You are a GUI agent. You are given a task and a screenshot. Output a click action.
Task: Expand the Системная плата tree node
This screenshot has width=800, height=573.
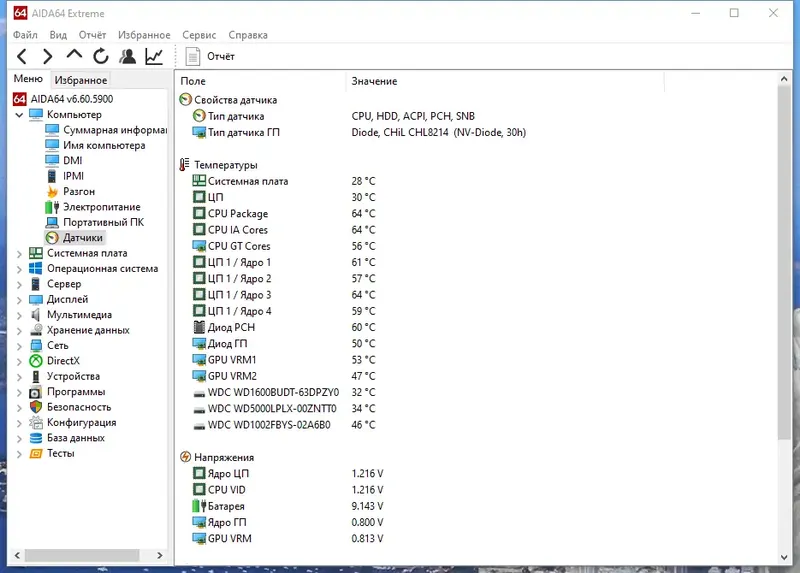point(19,254)
